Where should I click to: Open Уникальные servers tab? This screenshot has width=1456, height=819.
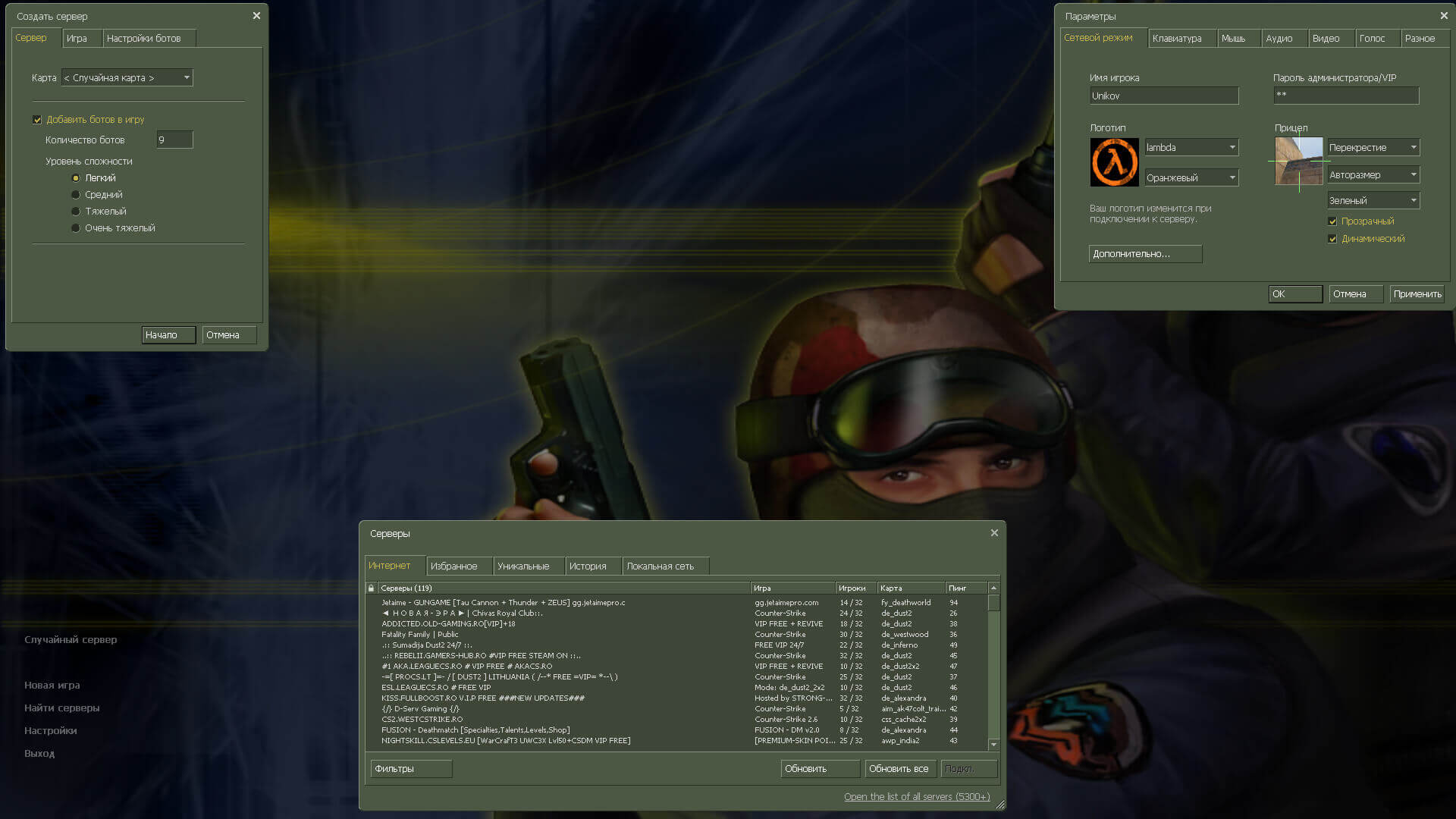(529, 566)
